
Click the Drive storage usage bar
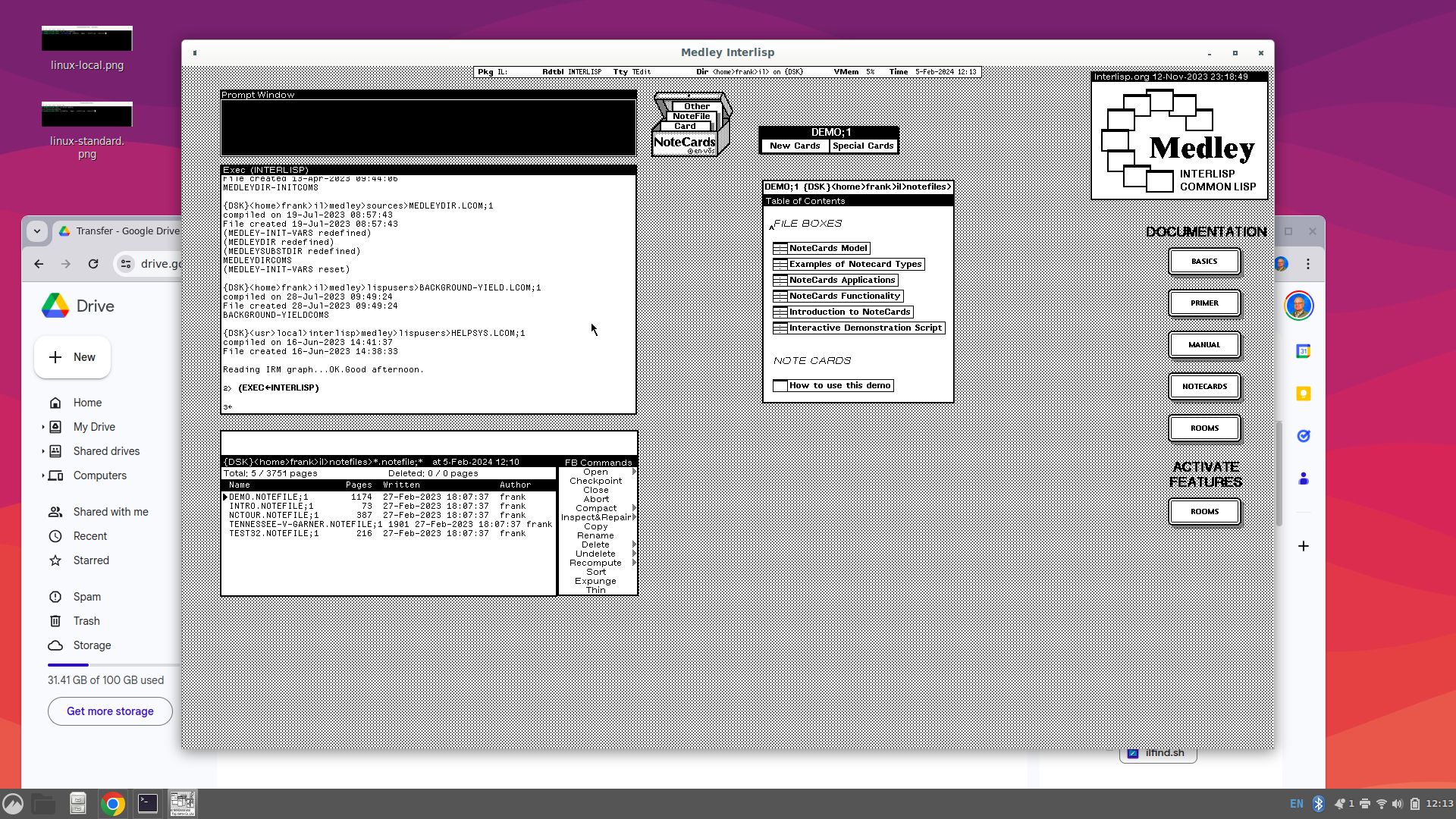114,665
